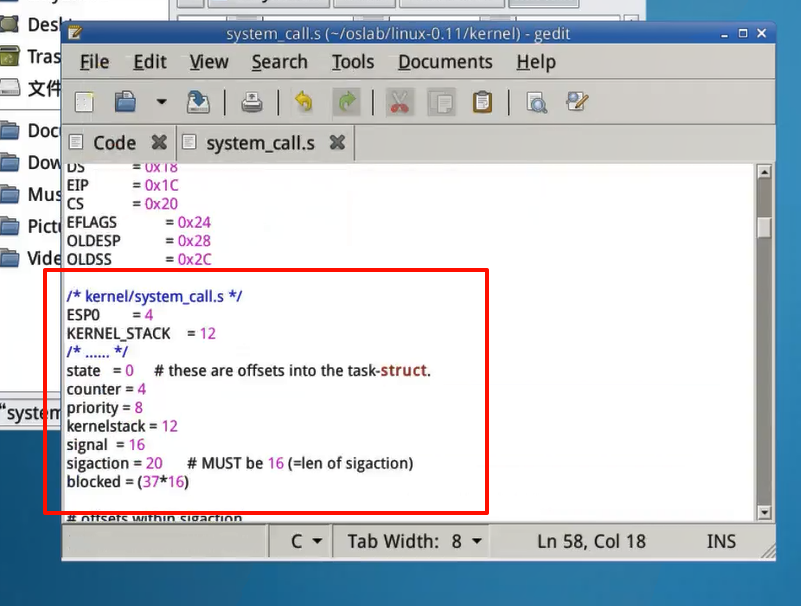Open Find and Replace tool

click(577, 102)
